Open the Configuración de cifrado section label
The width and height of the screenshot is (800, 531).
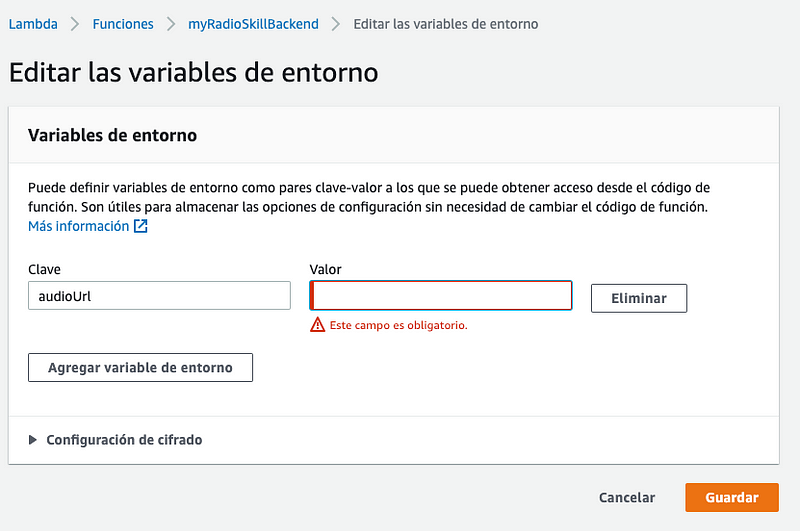pyautogui.click(x=124, y=440)
